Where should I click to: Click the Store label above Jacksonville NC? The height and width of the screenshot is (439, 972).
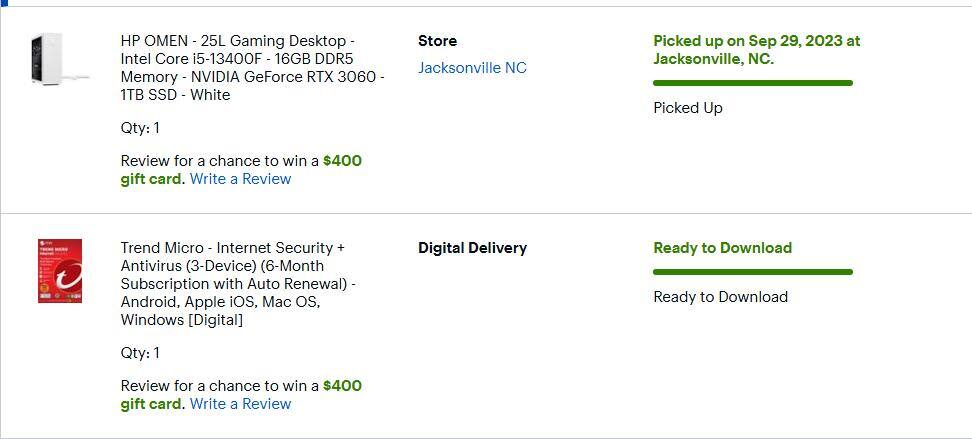(x=437, y=41)
